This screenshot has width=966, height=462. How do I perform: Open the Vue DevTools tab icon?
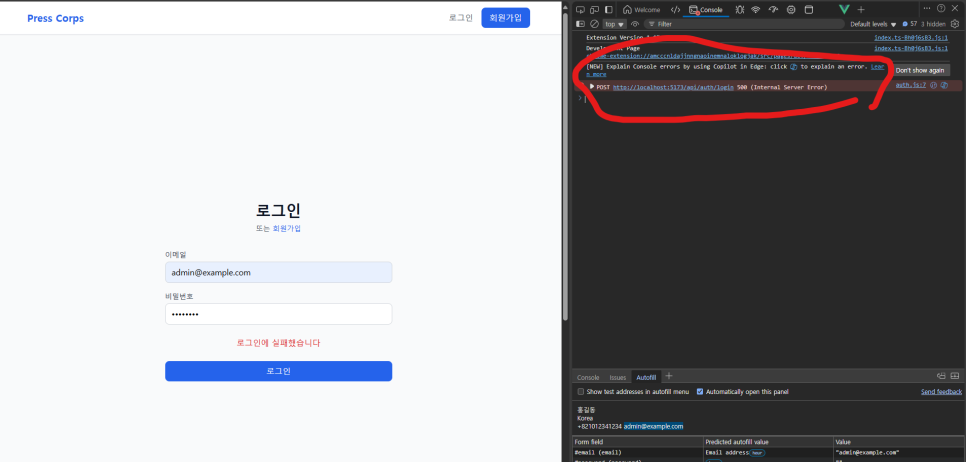click(844, 9)
